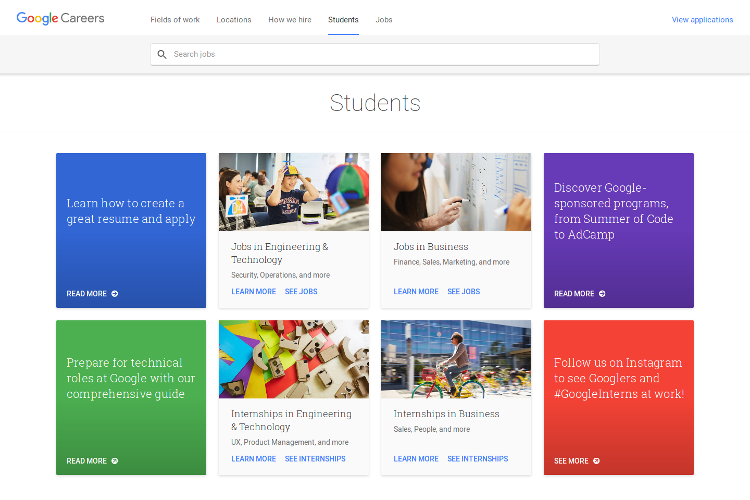The image size is (750, 500).
Task: Click SEE INTERNSHIPS under Internships in Business
Action: pyautogui.click(x=477, y=459)
